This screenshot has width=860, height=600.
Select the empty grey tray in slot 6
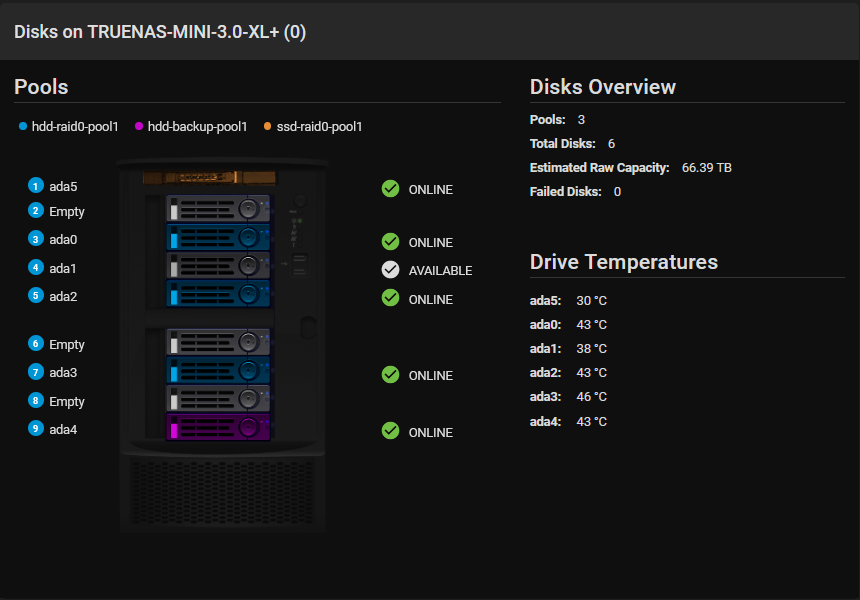(x=218, y=343)
